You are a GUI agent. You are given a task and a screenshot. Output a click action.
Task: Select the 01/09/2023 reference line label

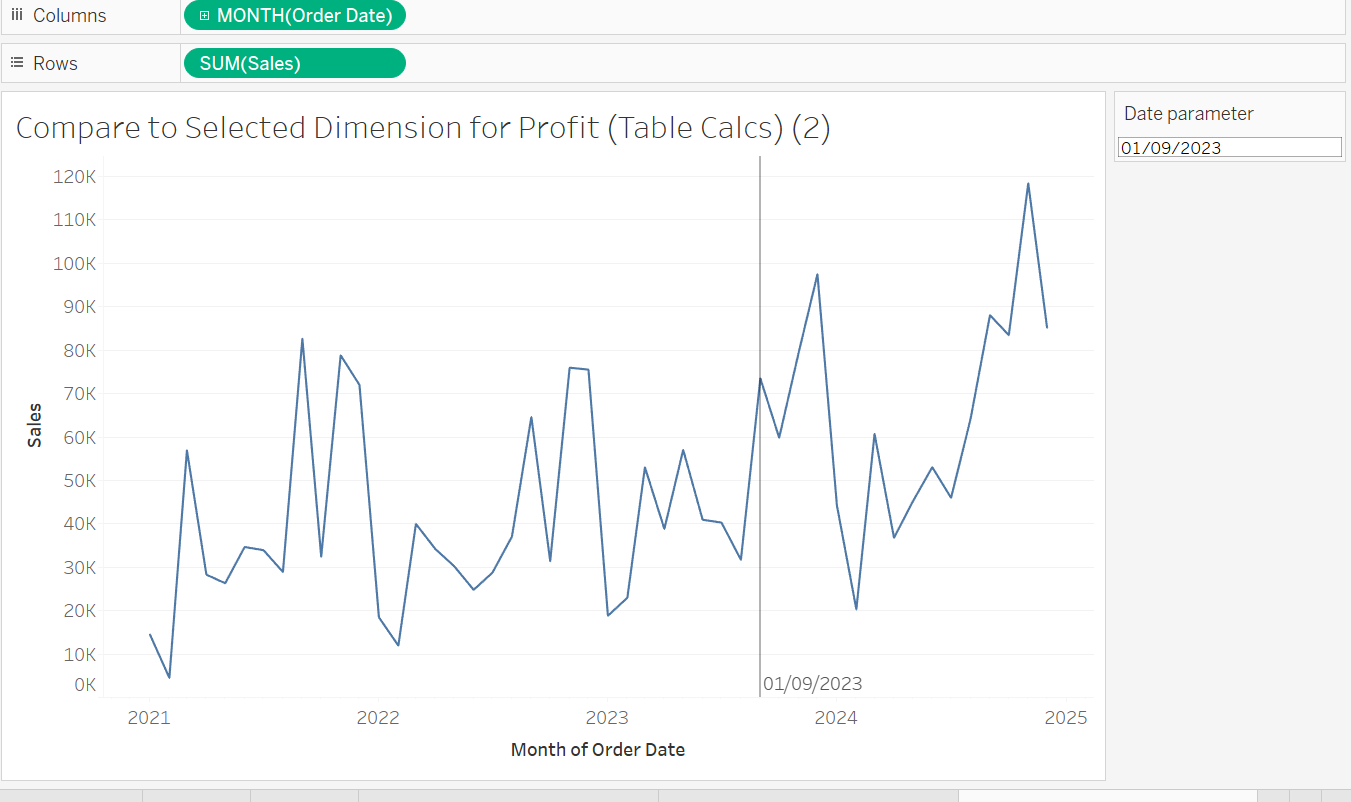[812, 684]
